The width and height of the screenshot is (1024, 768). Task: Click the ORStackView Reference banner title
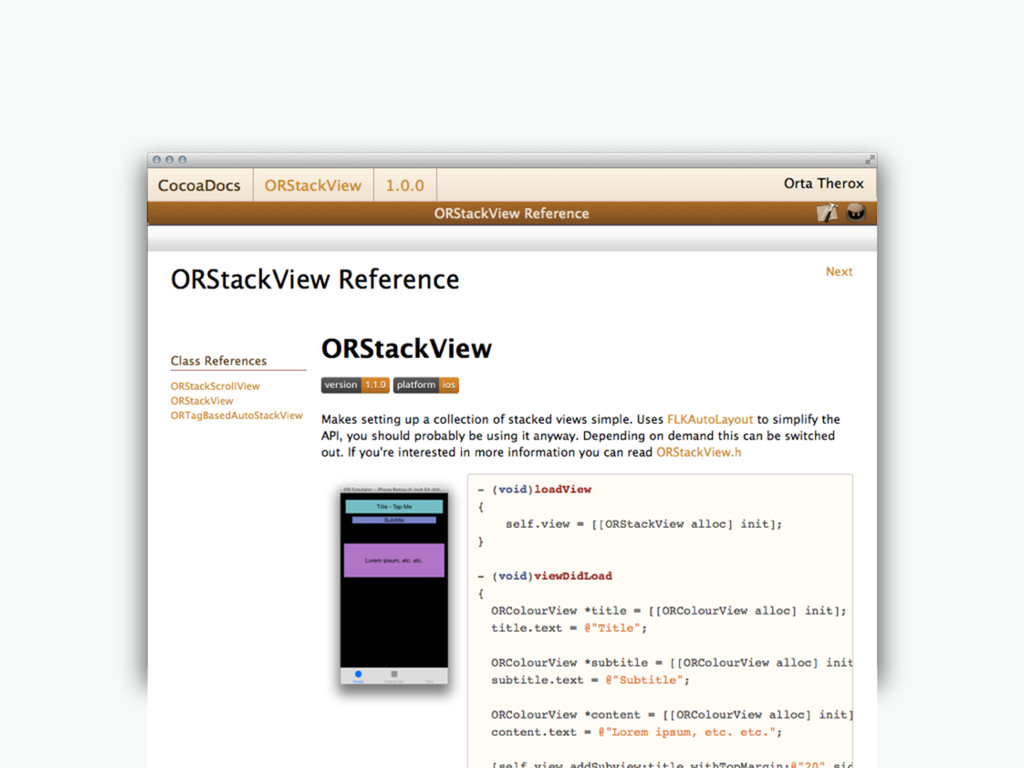(511, 214)
